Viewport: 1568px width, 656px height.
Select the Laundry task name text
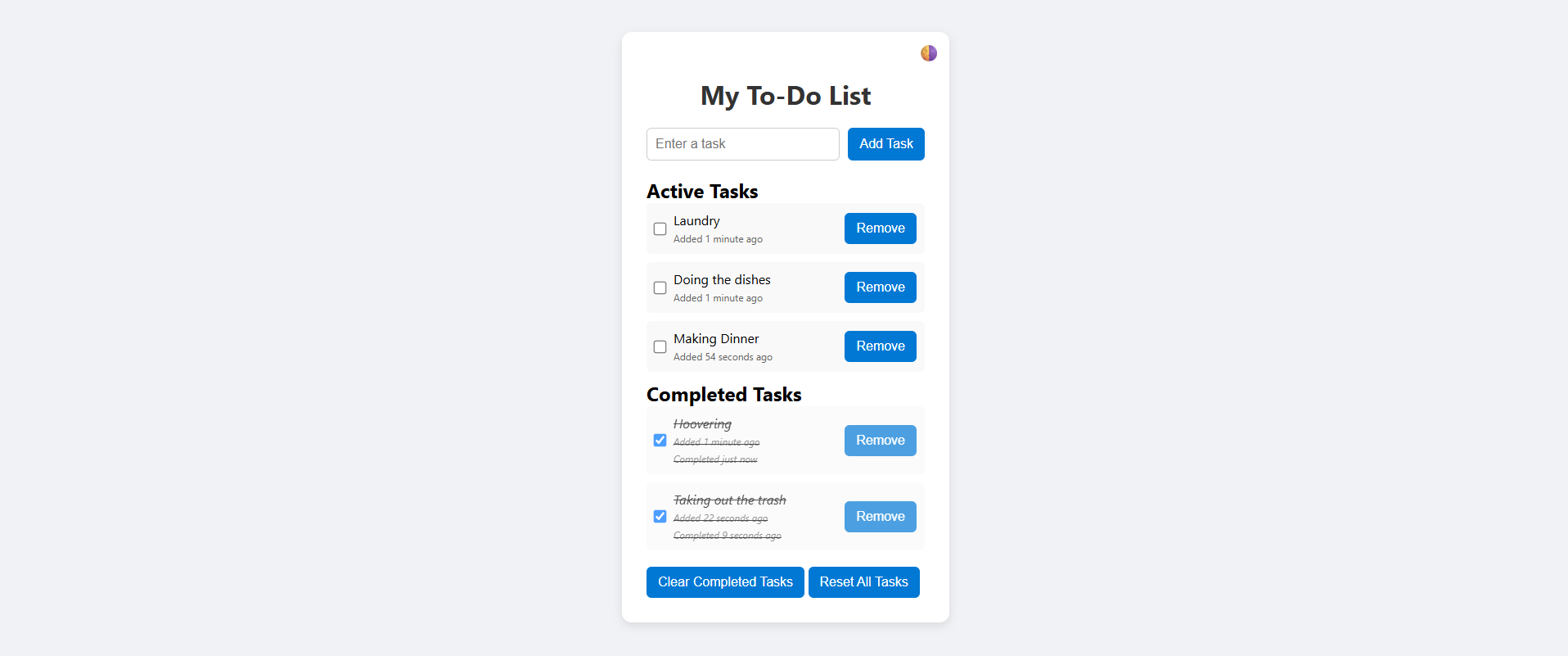pyautogui.click(x=696, y=221)
